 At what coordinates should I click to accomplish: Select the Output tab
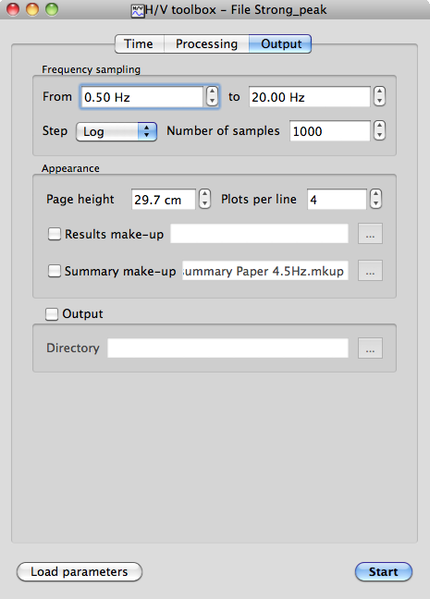coord(280,44)
